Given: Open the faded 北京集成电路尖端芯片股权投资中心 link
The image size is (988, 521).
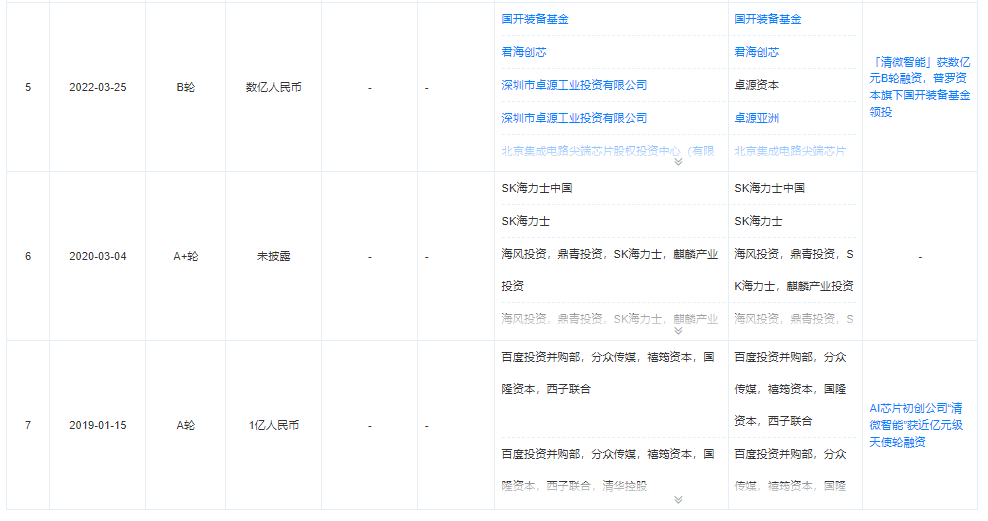Looking at the screenshot, I should [x=607, y=151].
